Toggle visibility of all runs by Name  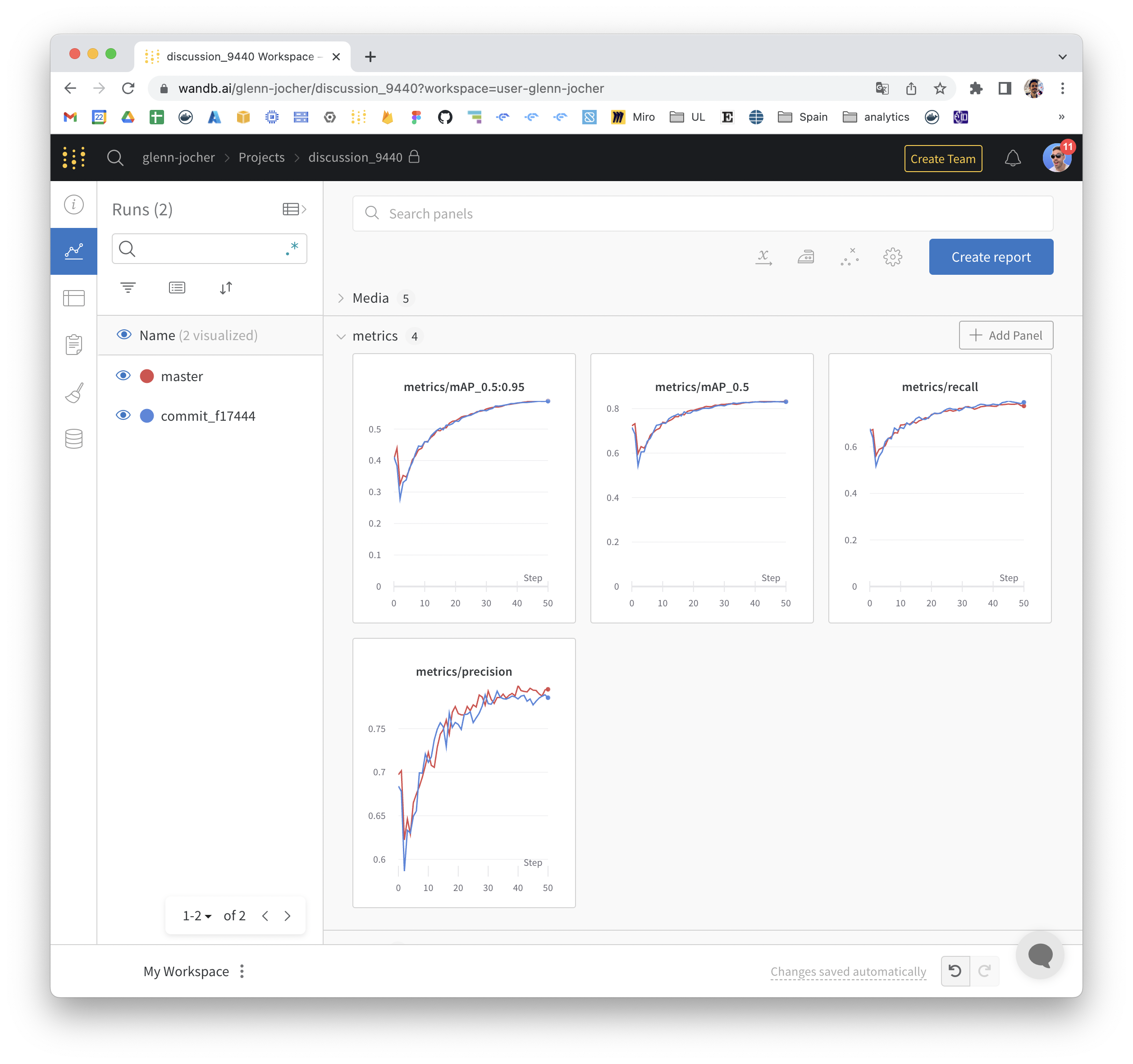(123, 334)
